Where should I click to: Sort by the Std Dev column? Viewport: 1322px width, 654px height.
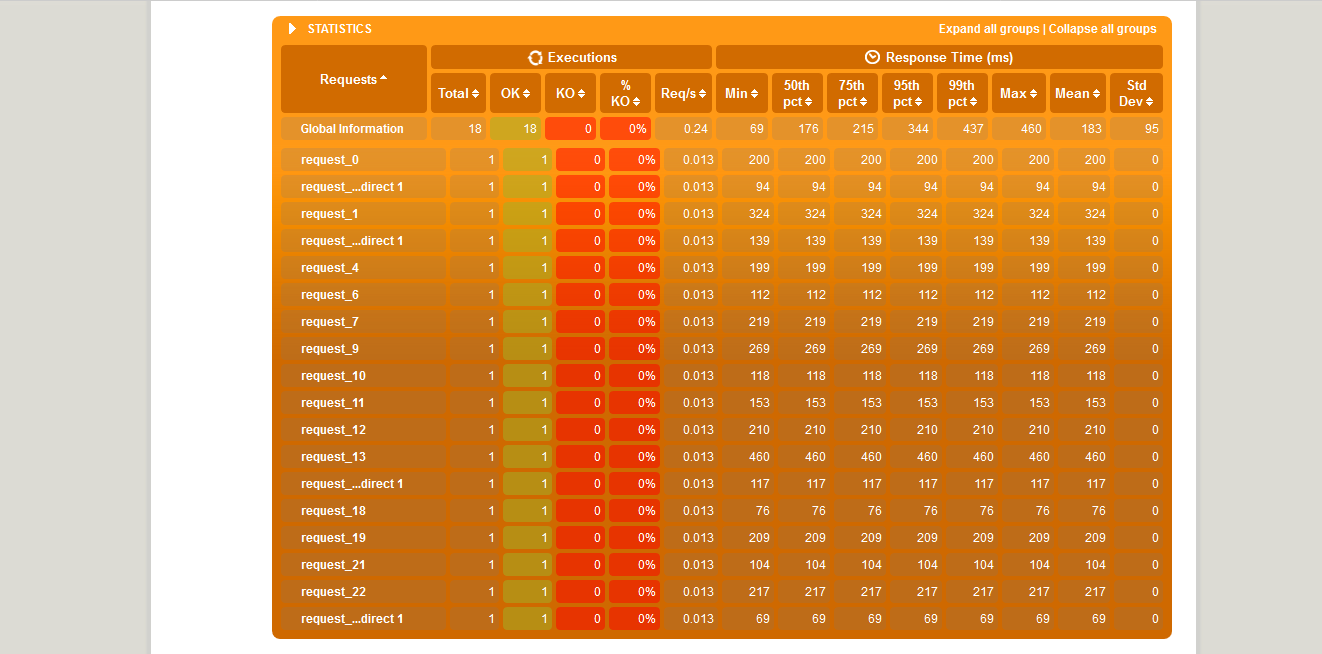click(1150, 102)
